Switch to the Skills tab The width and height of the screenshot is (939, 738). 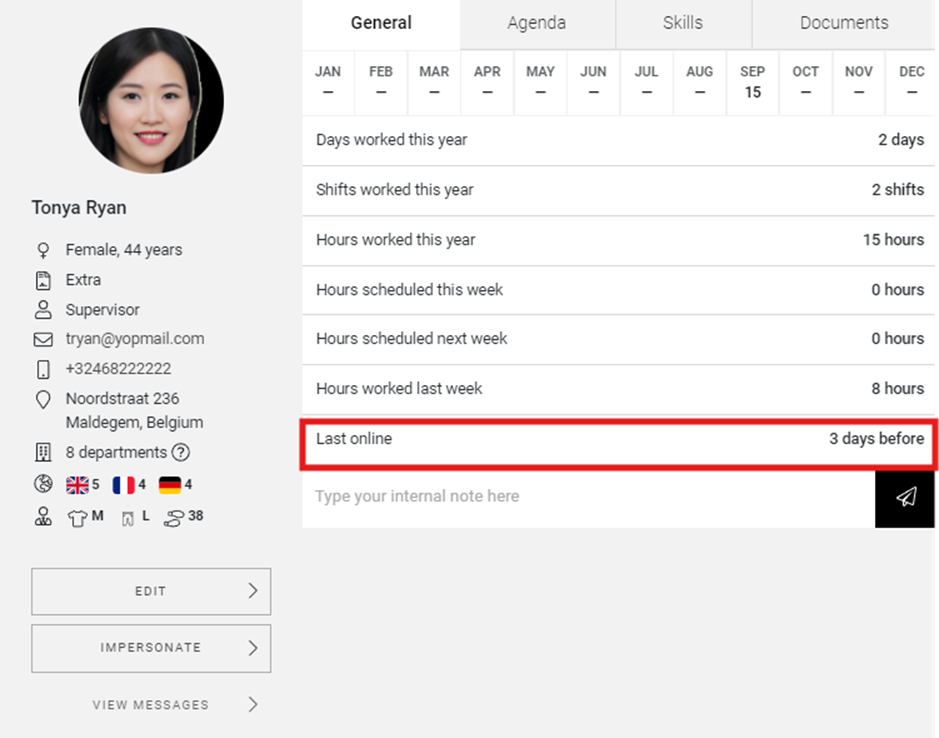coord(682,23)
